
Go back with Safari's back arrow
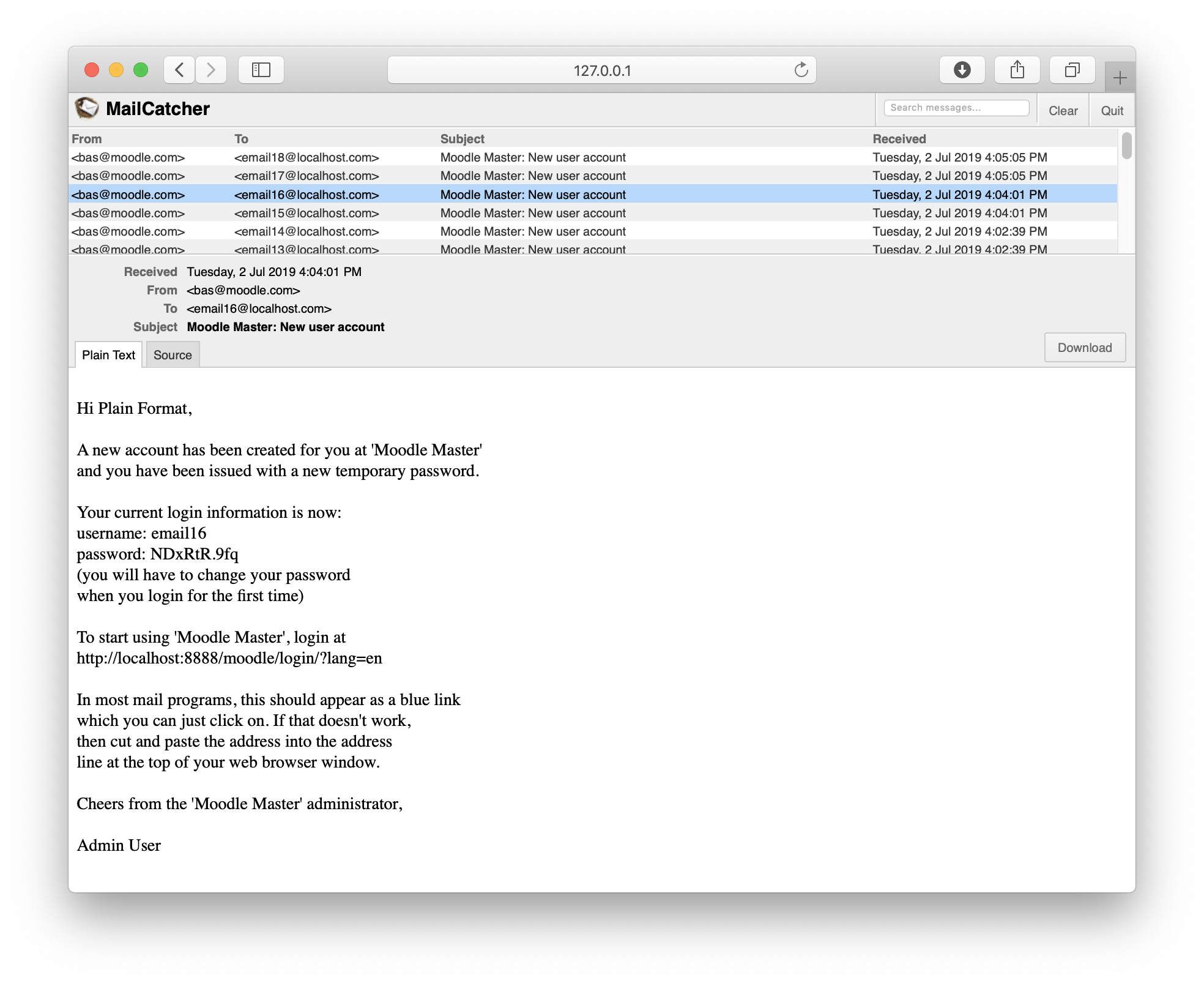[179, 70]
